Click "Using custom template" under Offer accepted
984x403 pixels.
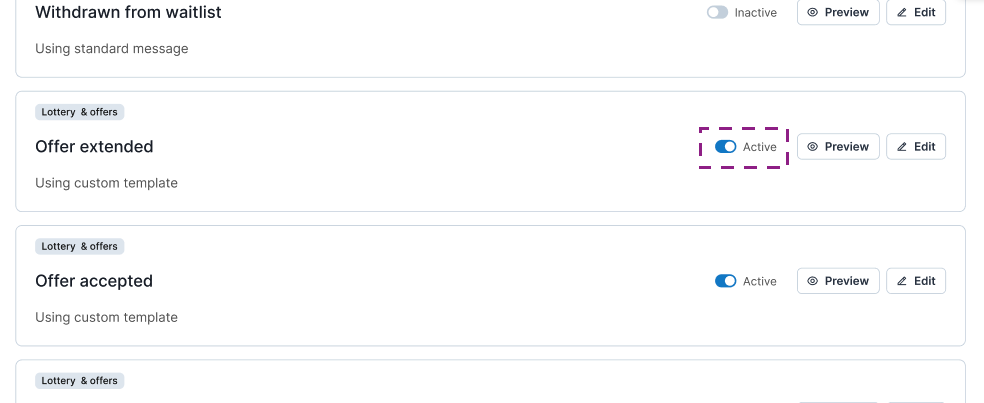106,317
